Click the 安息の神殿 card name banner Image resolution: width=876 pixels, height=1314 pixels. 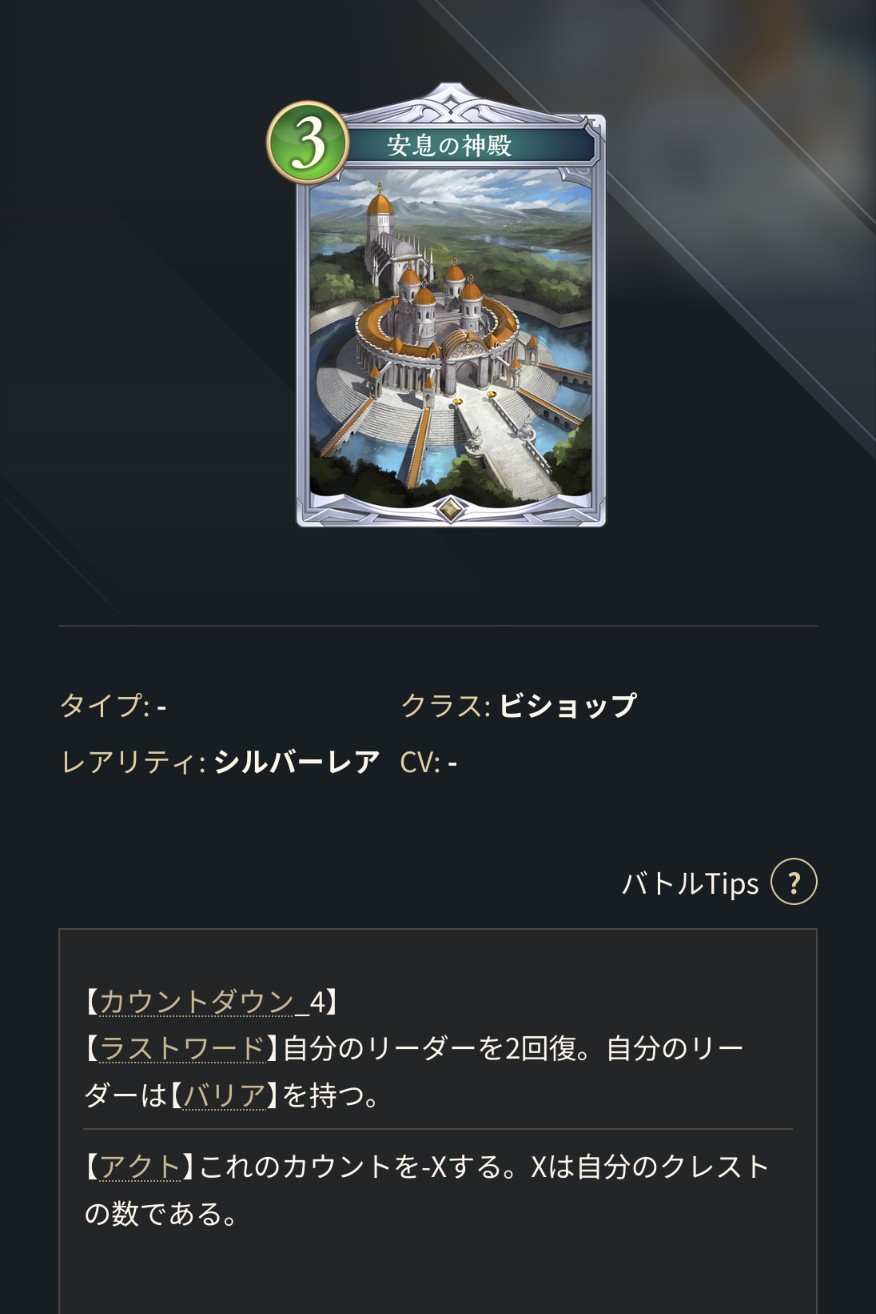(451, 145)
